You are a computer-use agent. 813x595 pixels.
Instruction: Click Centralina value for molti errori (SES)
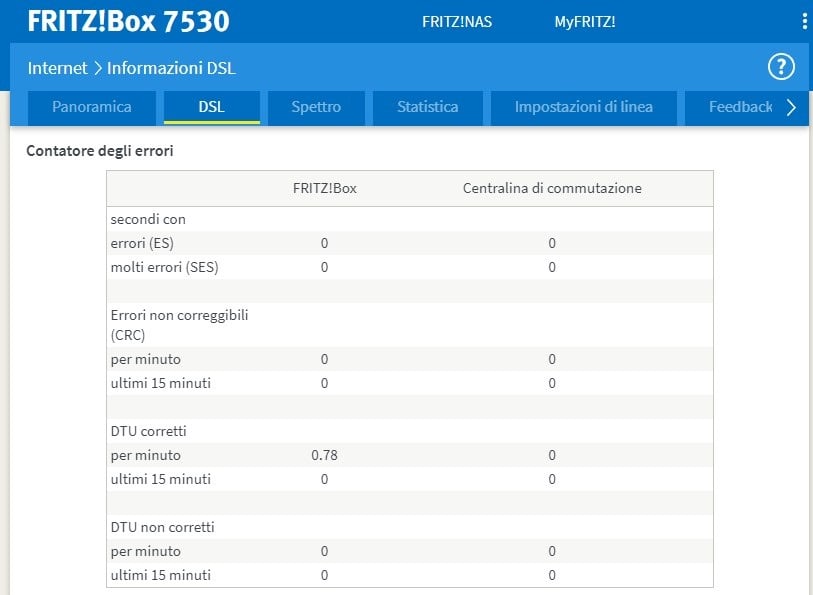[x=552, y=267]
